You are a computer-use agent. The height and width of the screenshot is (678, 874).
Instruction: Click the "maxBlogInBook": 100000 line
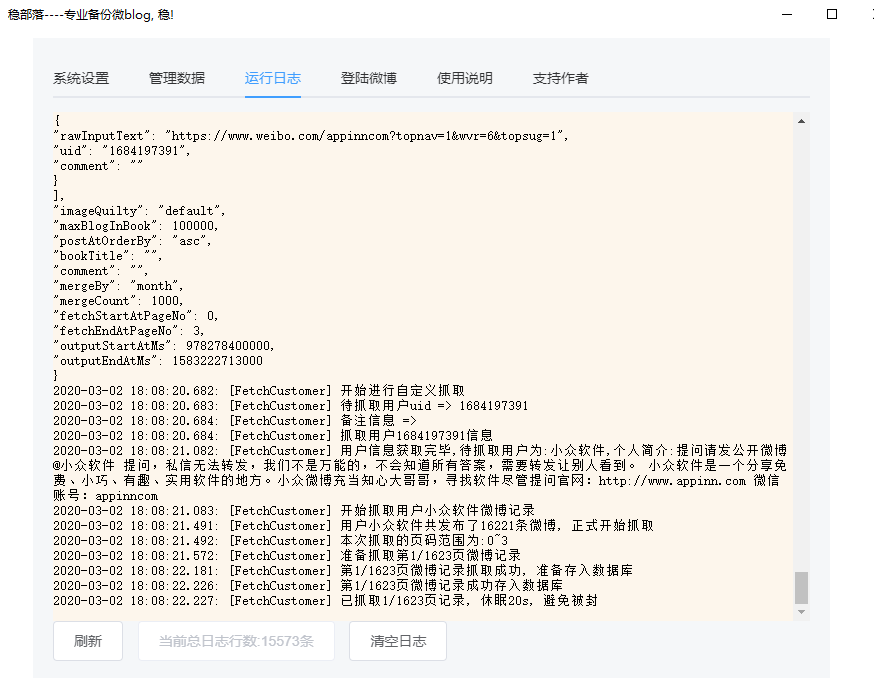(x=136, y=226)
